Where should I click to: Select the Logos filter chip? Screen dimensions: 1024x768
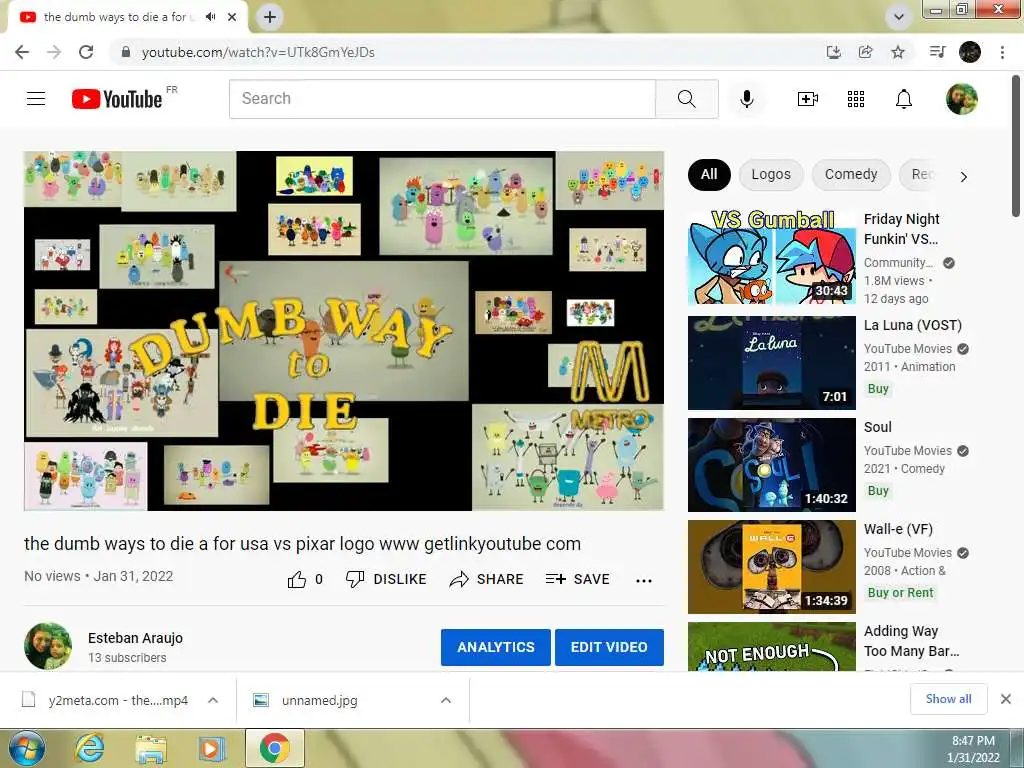pos(771,174)
